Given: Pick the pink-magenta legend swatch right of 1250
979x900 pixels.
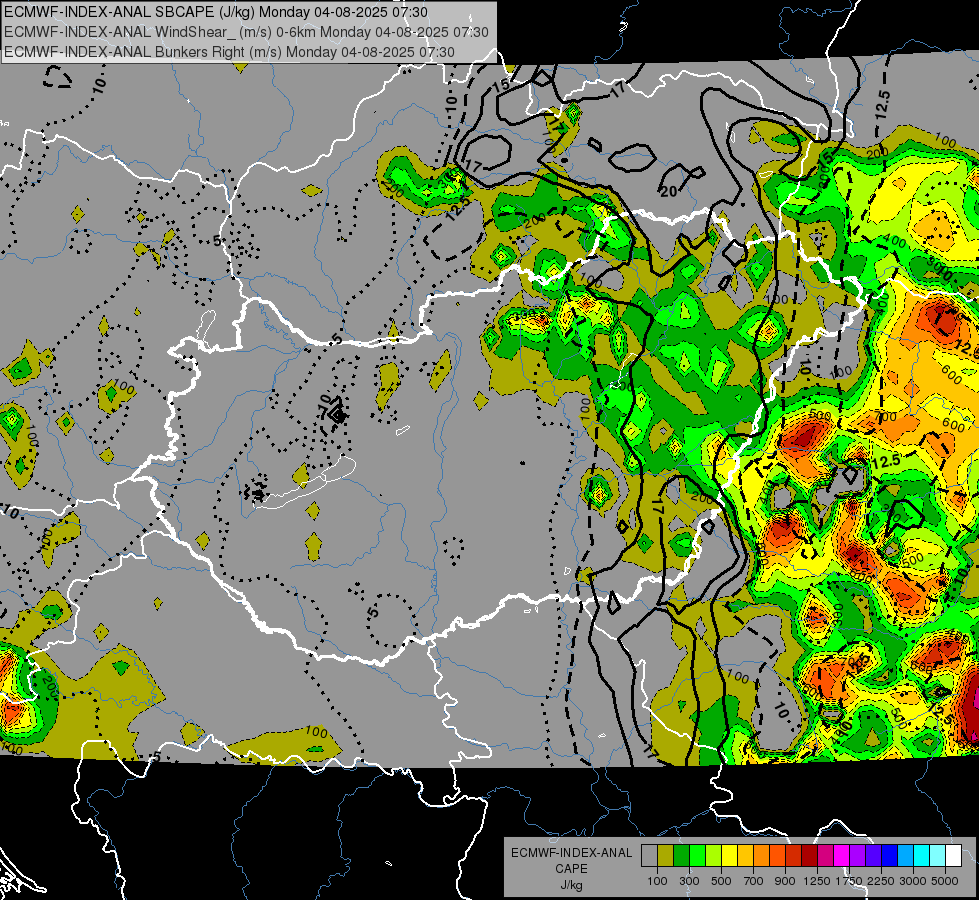Looking at the screenshot, I should (825, 856).
